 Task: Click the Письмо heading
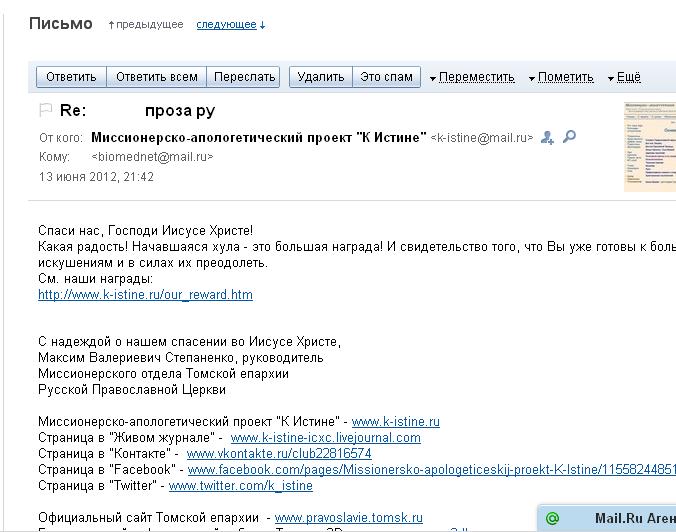pos(61,23)
